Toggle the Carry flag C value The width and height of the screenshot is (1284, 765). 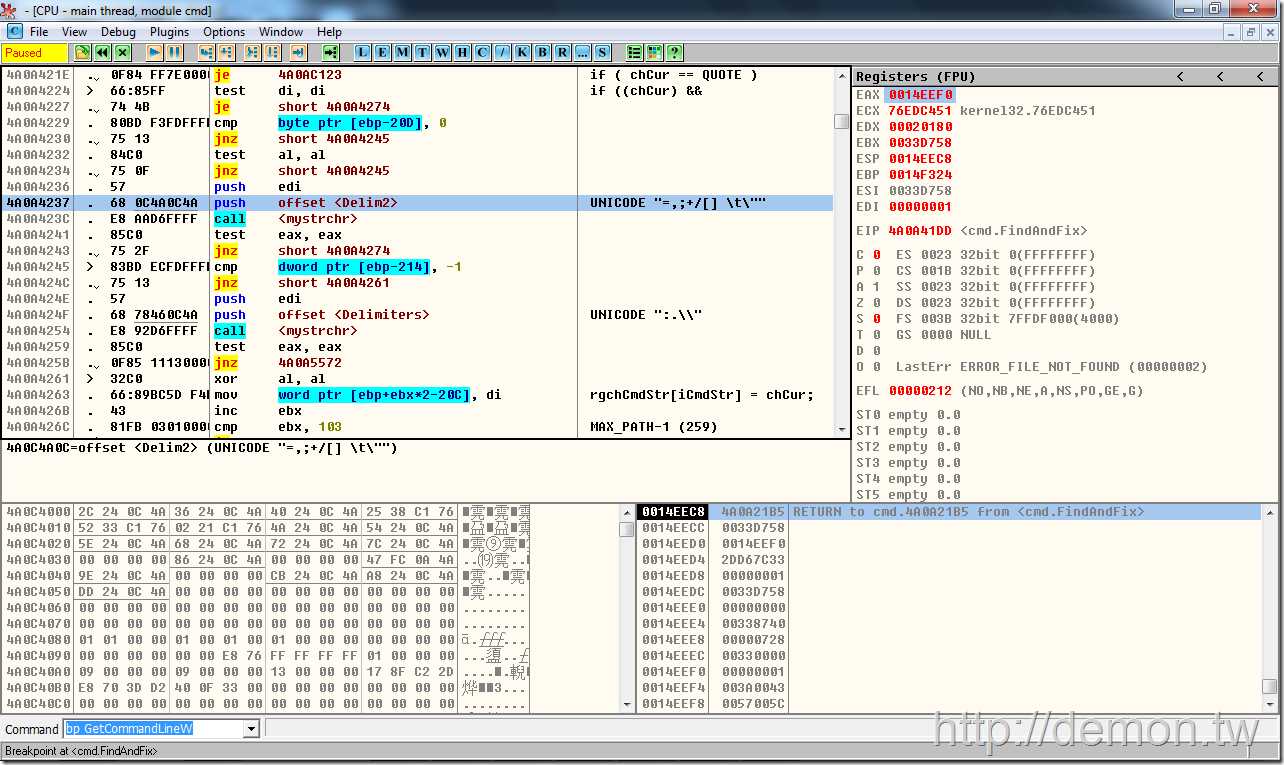tap(876, 255)
